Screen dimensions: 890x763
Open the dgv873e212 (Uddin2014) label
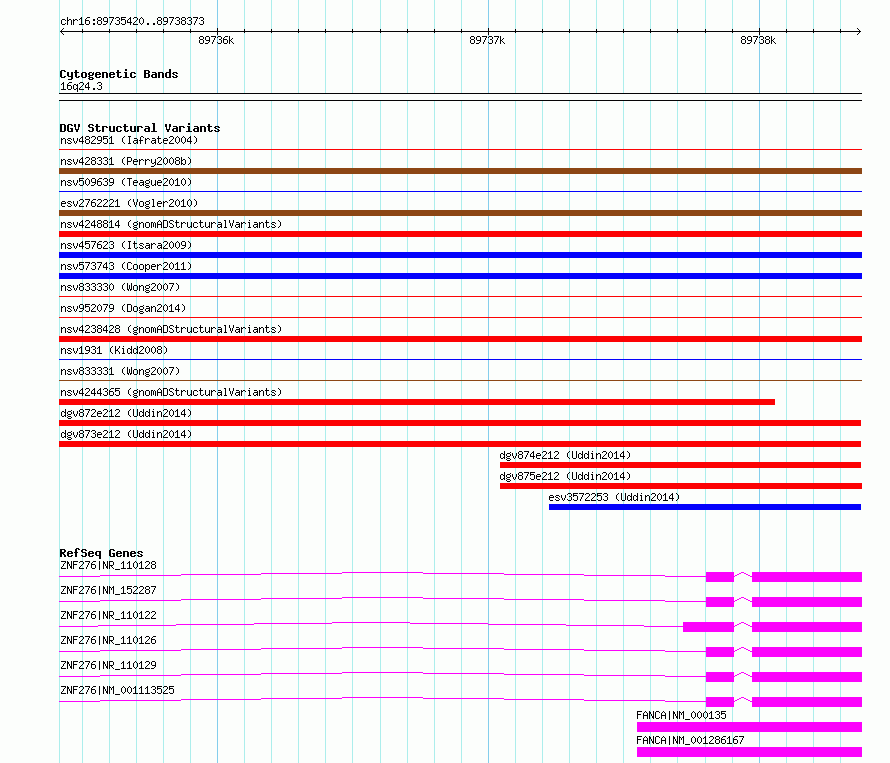click(126, 434)
